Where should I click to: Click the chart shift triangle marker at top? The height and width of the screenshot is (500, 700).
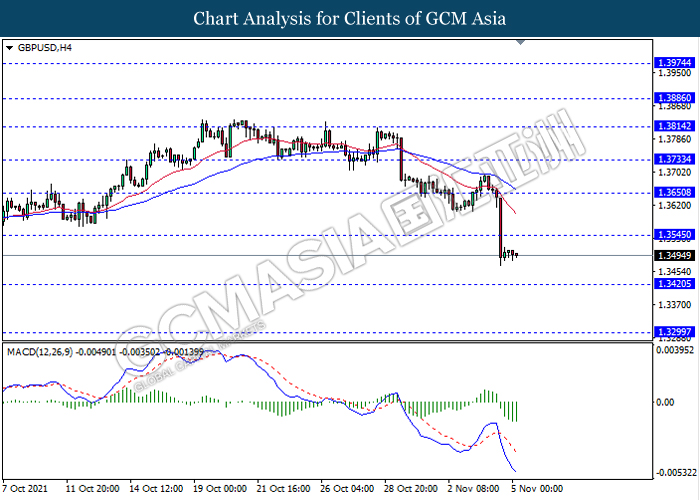521,42
